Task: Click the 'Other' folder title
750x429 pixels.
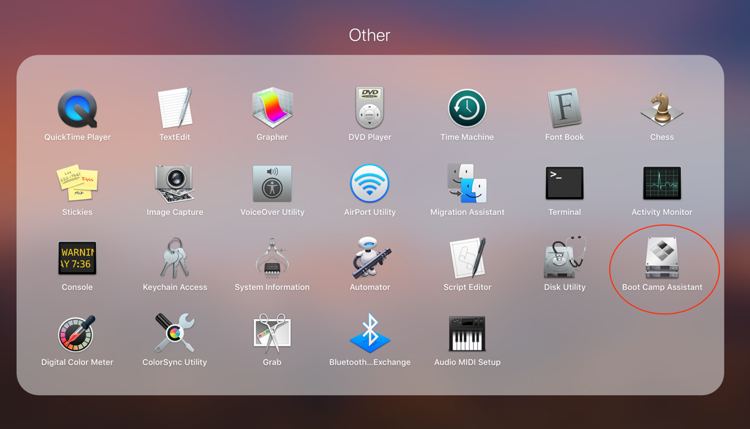Action: click(369, 35)
